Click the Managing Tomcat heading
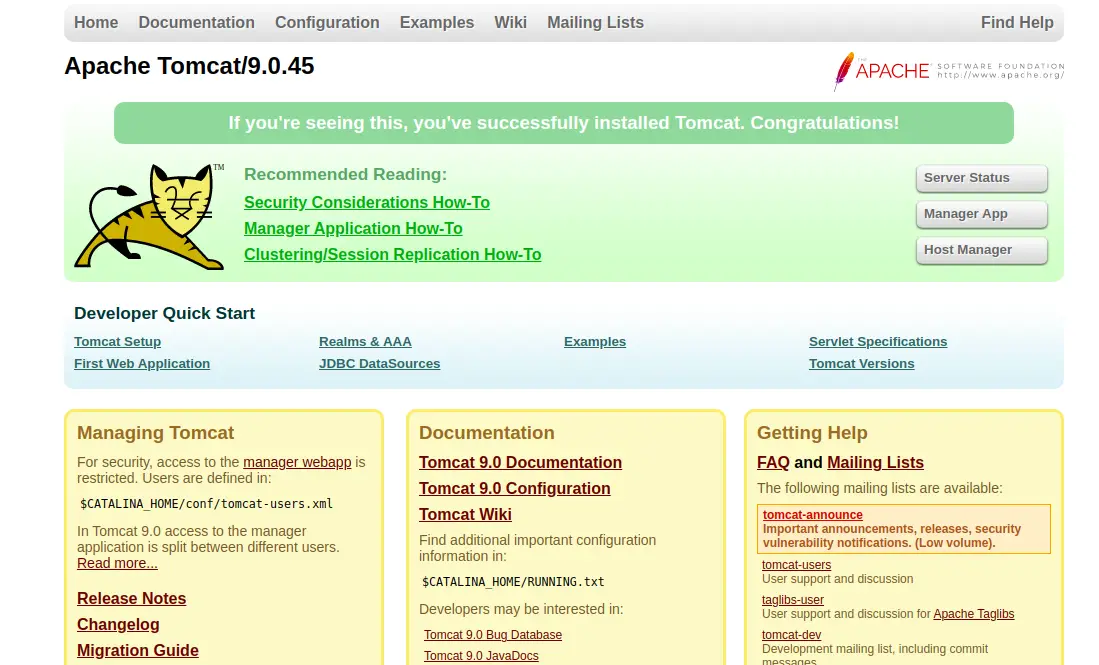 coord(156,433)
